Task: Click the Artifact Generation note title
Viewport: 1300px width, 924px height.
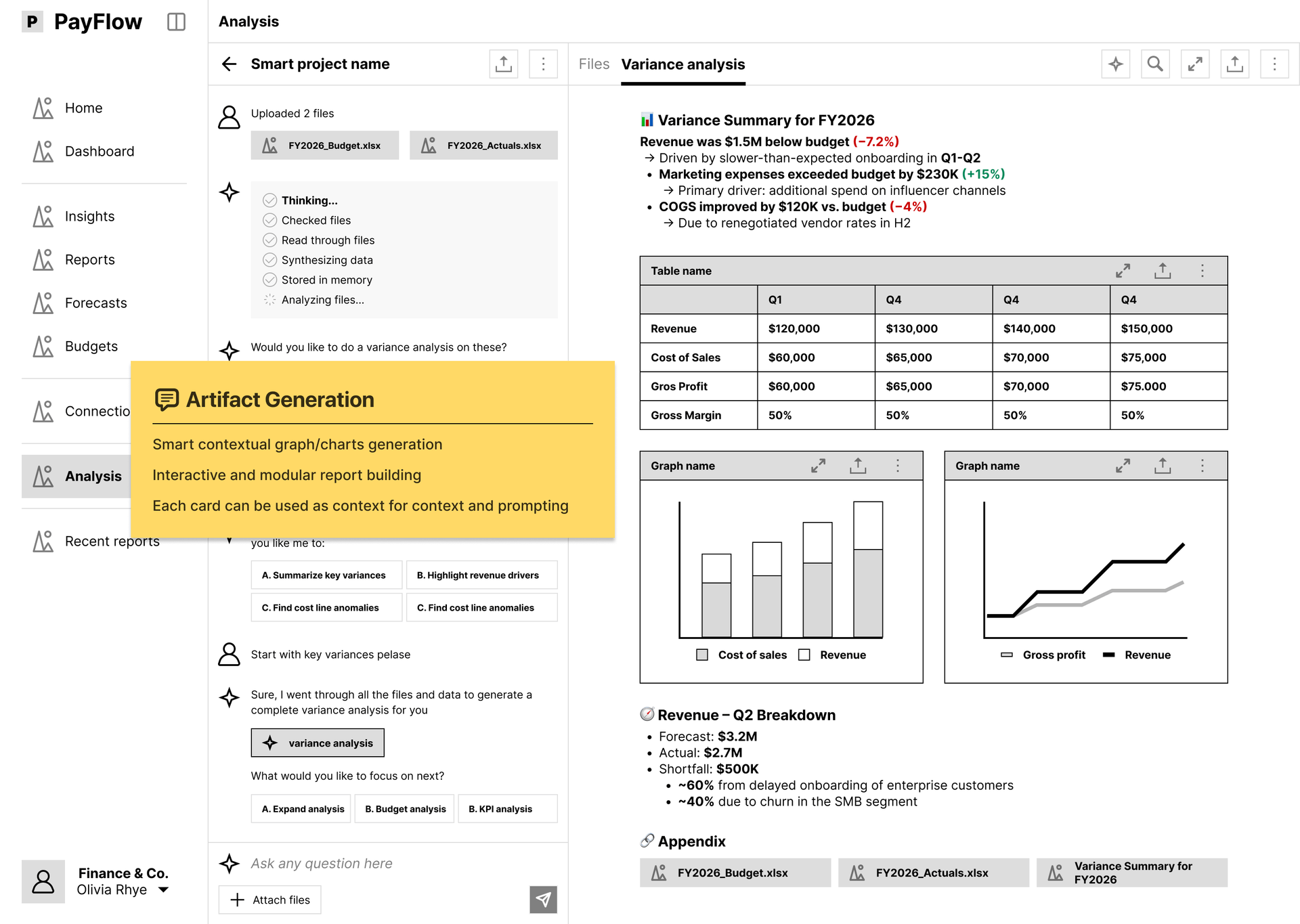Action: pyautogui.click(x=280, y=399)
